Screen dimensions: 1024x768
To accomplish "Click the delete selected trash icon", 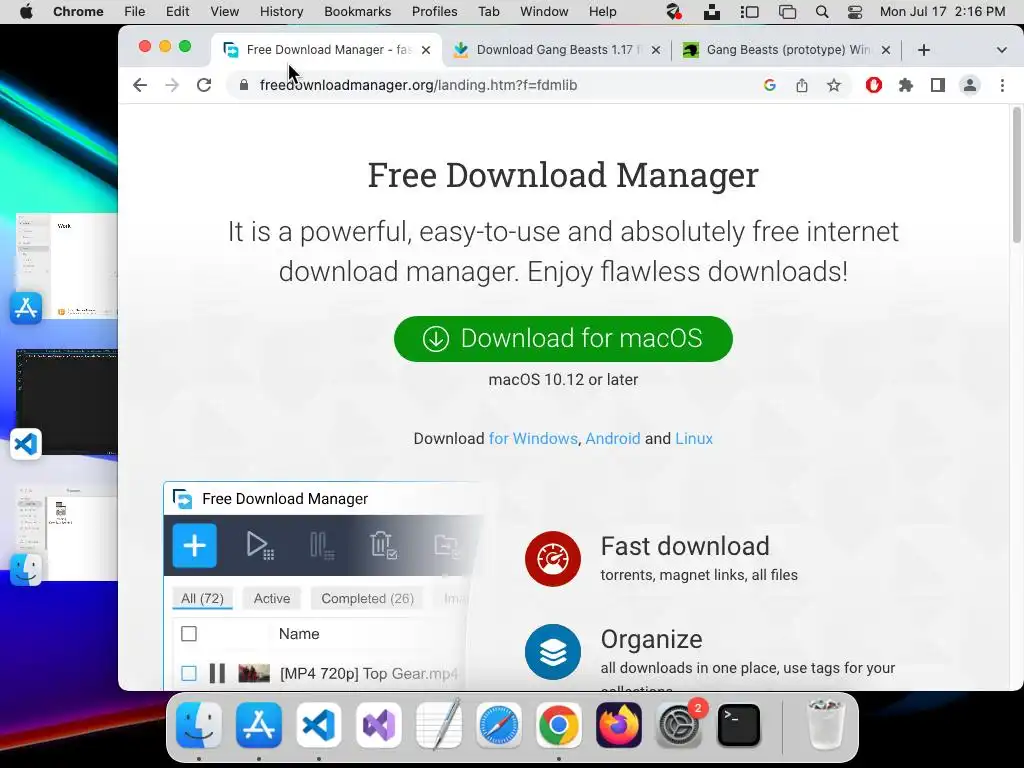I will pos(383,545).
